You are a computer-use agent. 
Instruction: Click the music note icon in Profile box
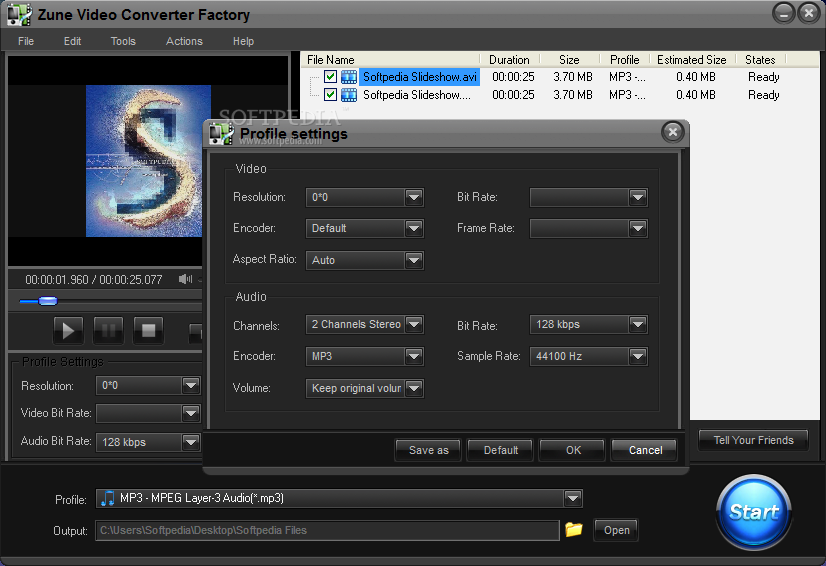107,498
